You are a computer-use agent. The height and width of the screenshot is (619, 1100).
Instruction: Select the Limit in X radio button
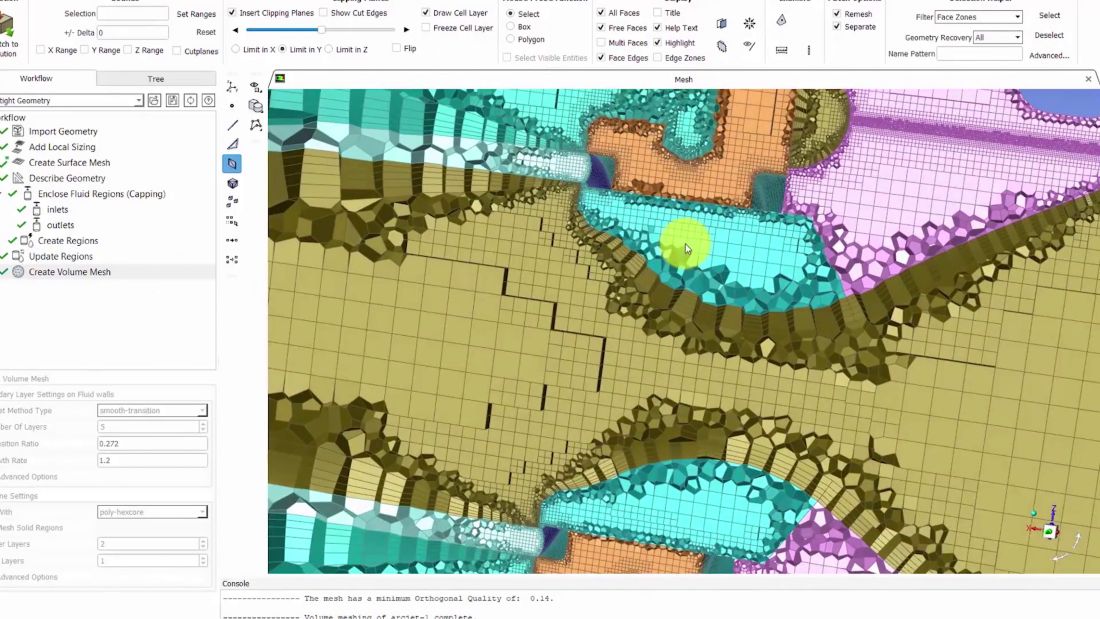pos(235,49)
